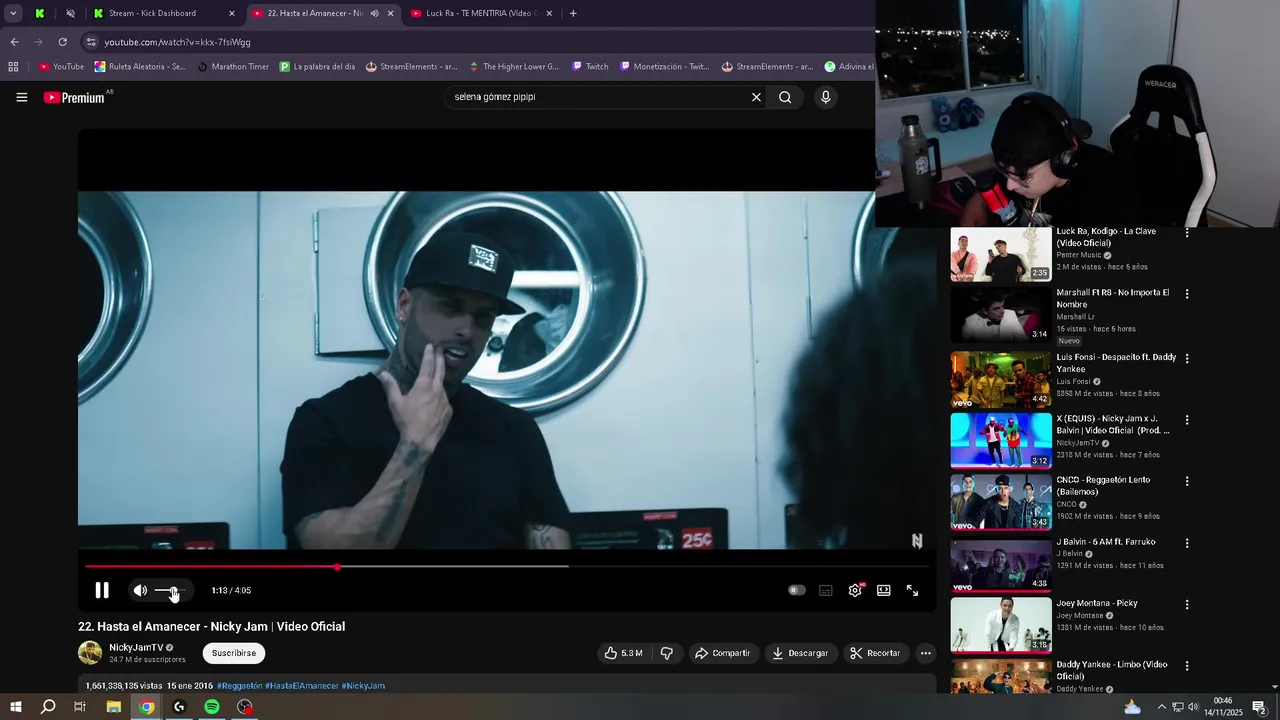Screen dimensions: 1280x720
Task: Open The Higher Lower G... bookmark
Action: click(x=513, y=67)
